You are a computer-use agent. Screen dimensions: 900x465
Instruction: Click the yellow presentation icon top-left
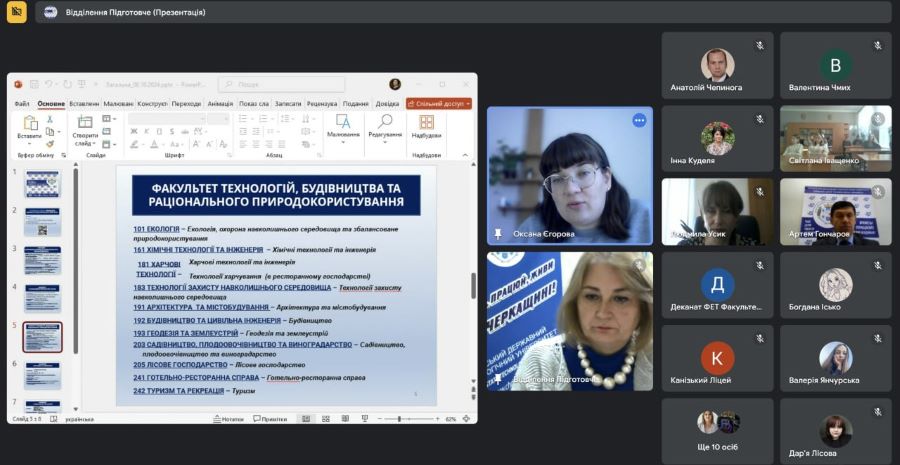(x=17, y=12)
